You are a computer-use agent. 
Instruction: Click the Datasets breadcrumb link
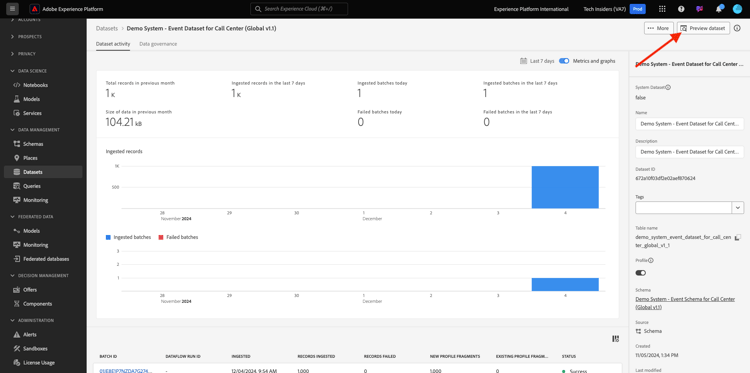(x=107, y=29)
